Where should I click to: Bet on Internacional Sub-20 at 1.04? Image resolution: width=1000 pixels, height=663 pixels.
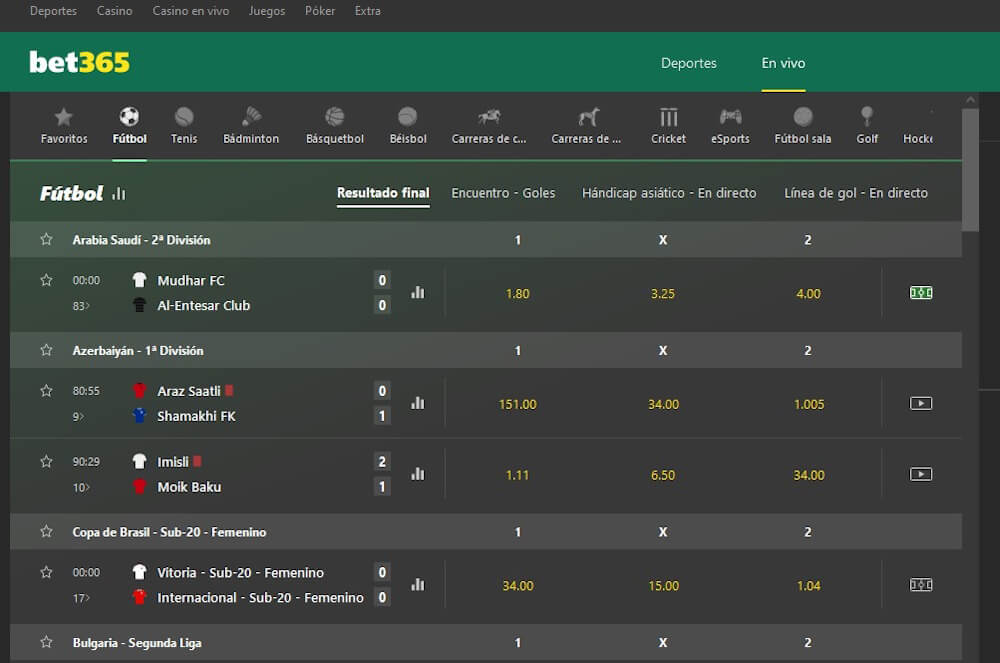[x=809, y=585]
